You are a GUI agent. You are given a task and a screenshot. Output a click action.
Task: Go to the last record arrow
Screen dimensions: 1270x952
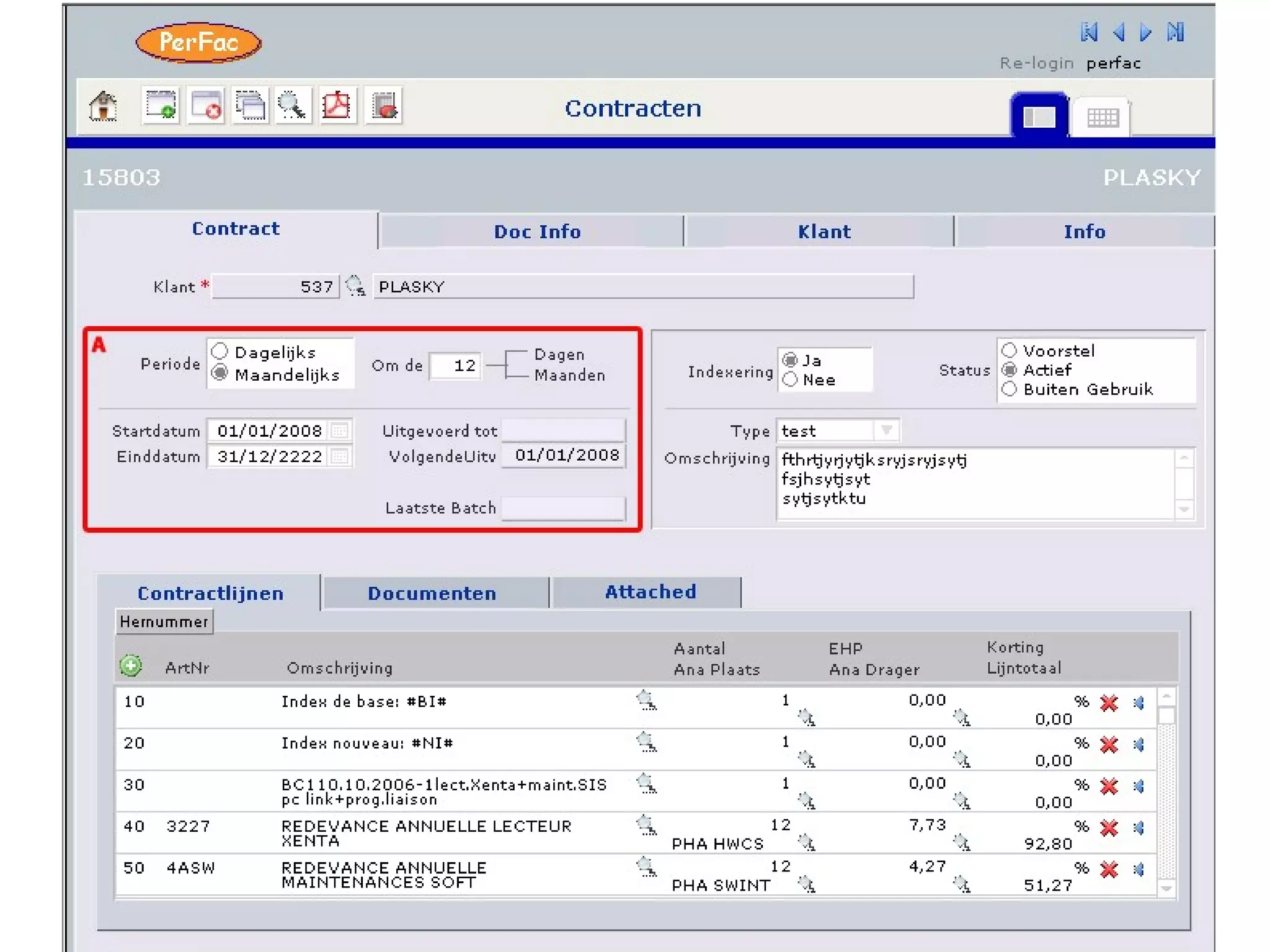pos(1175,32)
